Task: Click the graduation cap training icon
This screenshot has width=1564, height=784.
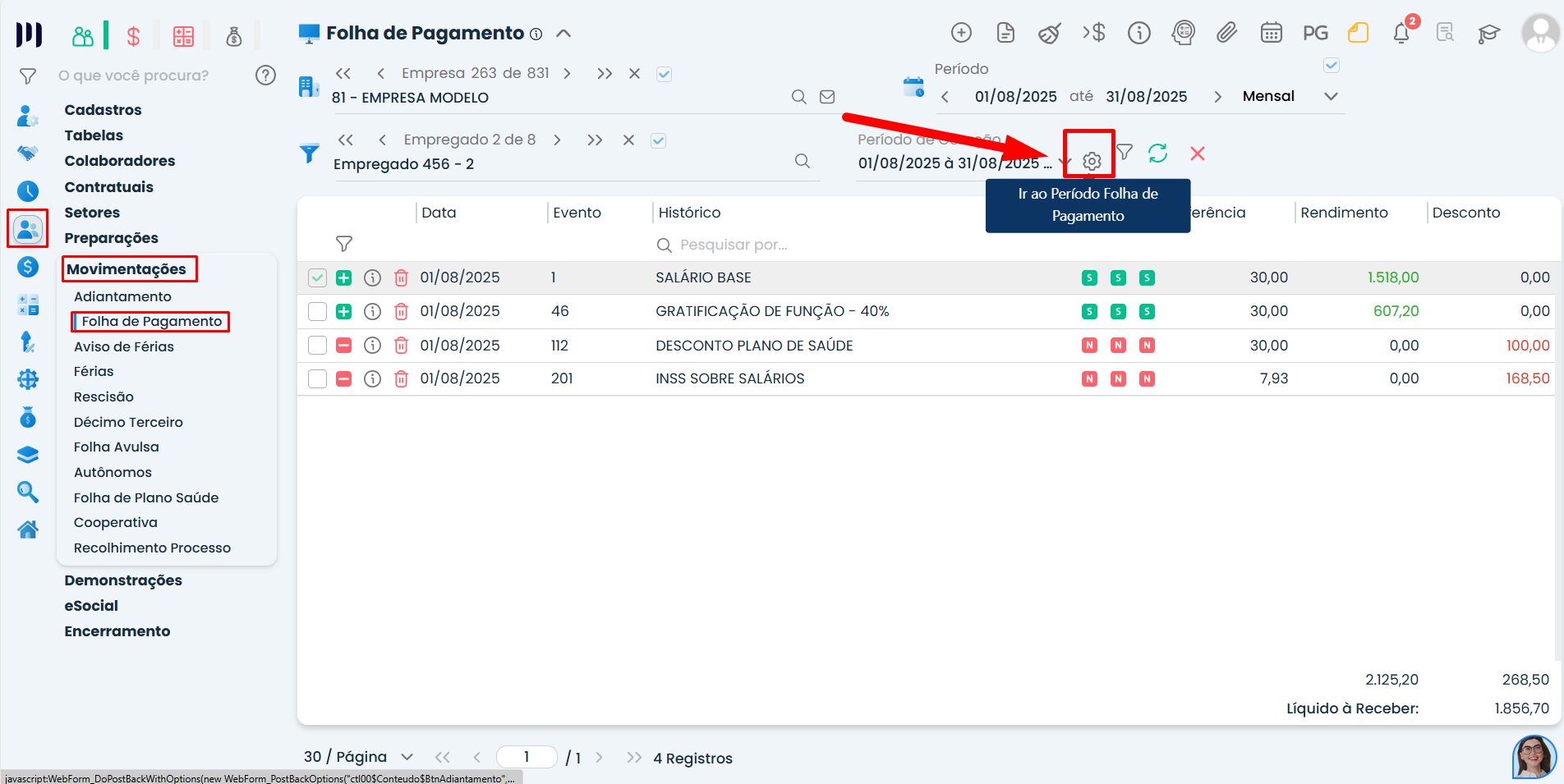Action: coord(1488,33)
